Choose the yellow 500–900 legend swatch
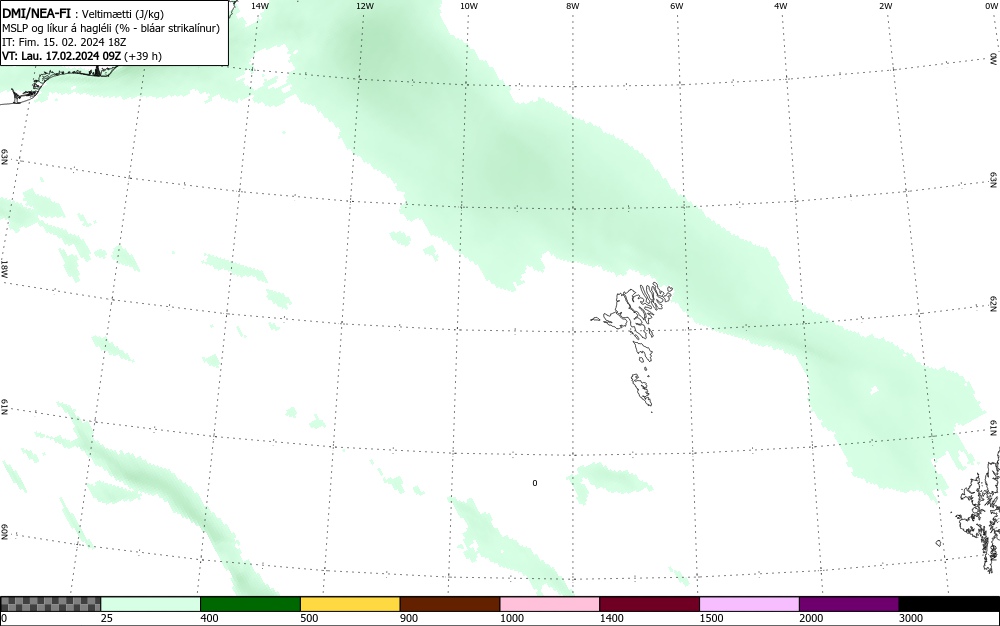The width and height of the screenshot is (1000, 626). click(350, 604)
